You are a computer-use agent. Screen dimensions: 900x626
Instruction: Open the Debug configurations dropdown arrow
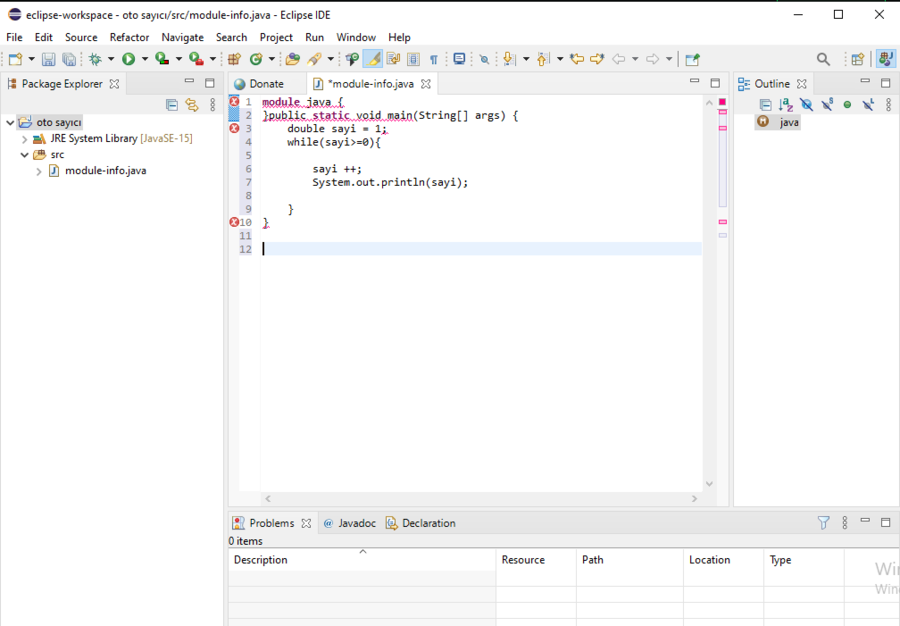(x=111, y=59)
